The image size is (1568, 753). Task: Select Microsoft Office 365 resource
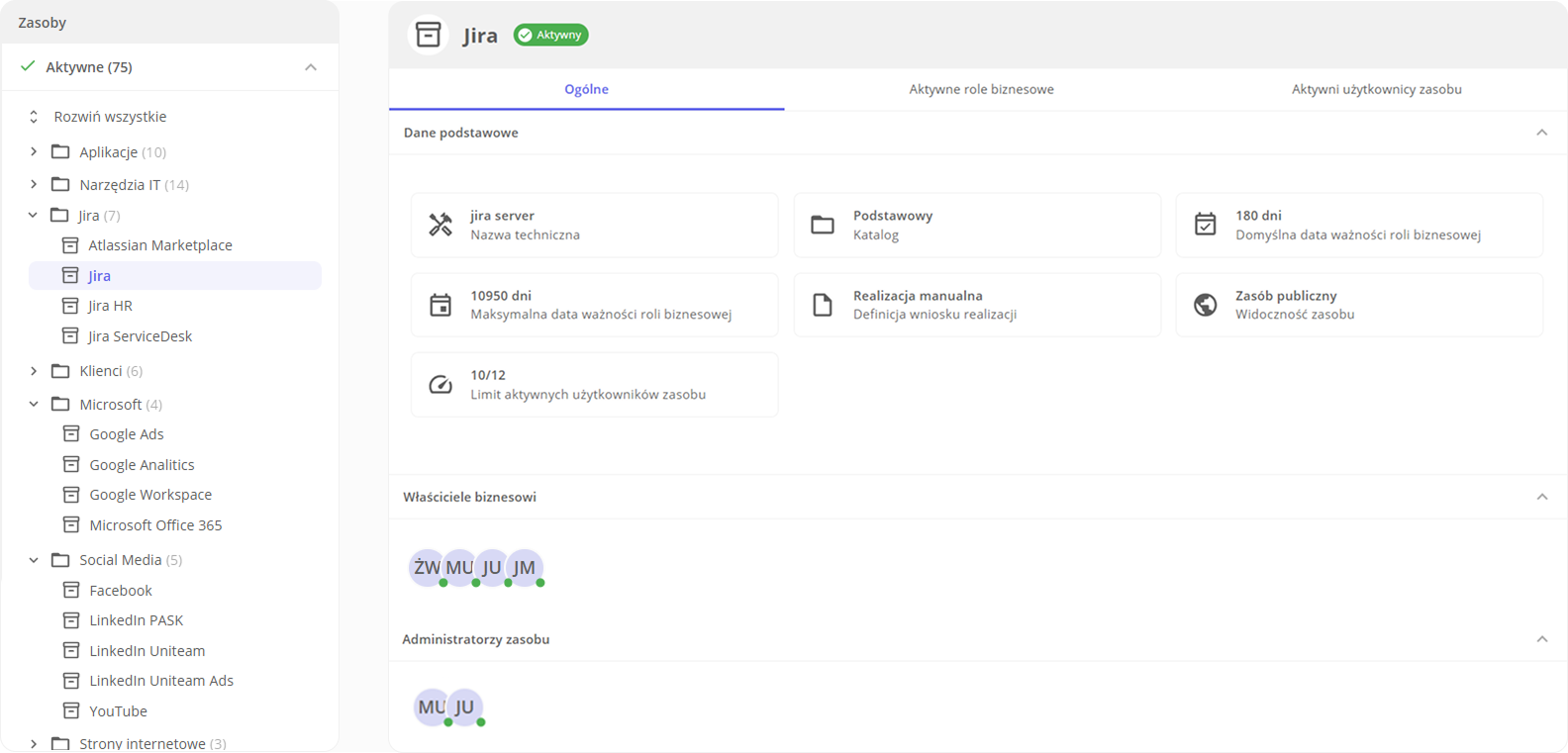click(155, 525)
